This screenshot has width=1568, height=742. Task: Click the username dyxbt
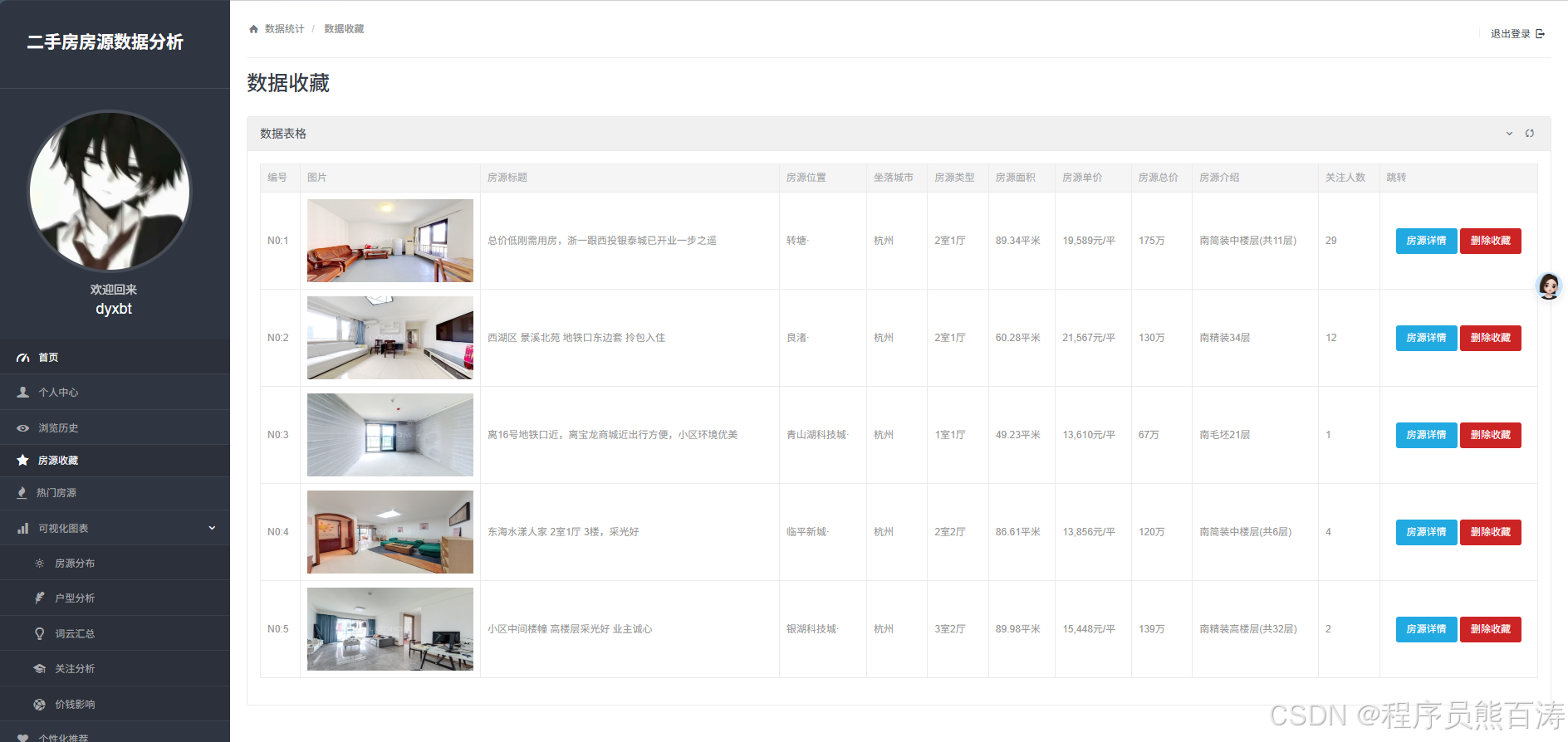click(x=114, y=309)
